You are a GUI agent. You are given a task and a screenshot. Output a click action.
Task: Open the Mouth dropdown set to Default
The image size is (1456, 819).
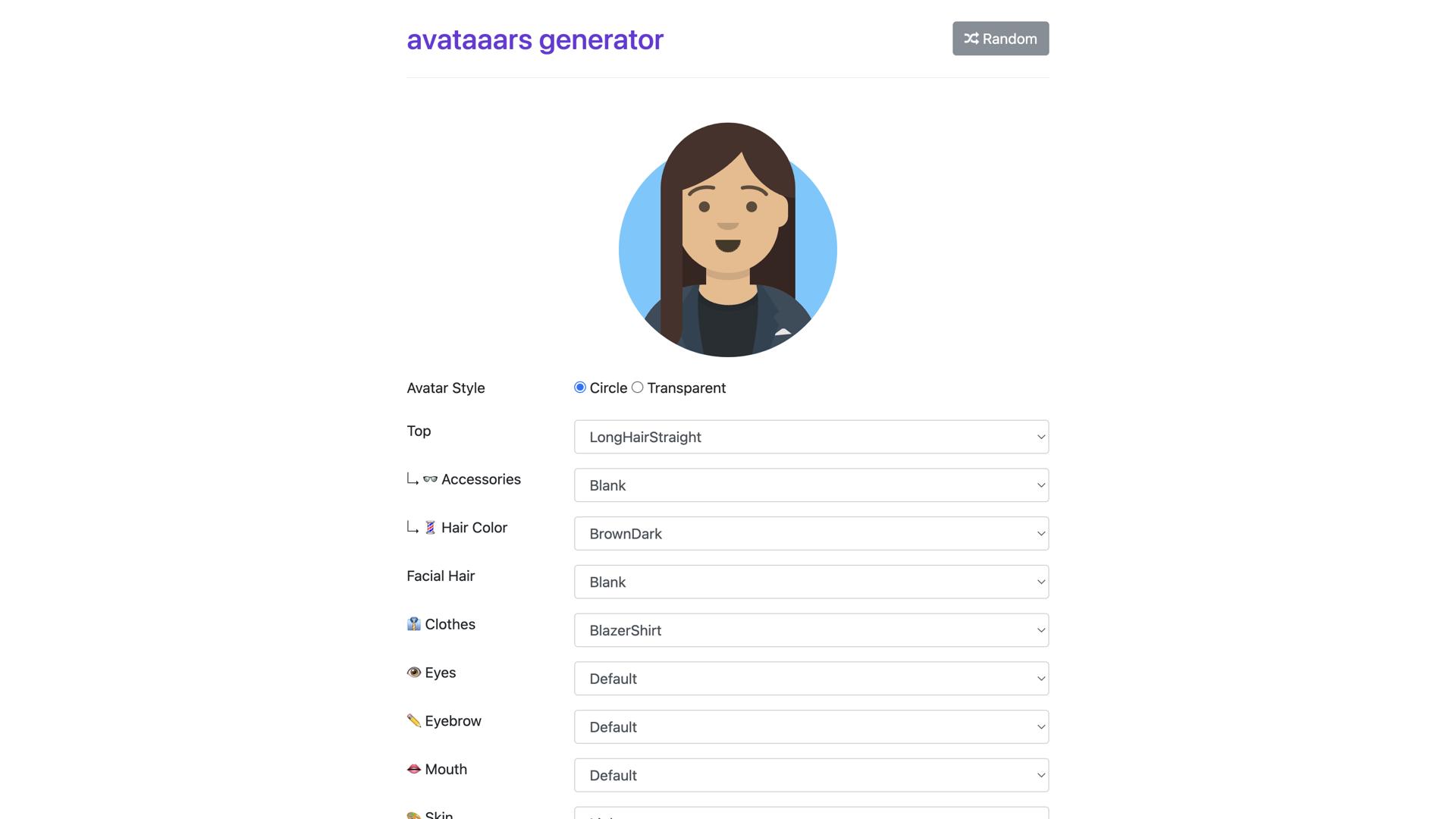pyautogui.click(x=811, y=774)
